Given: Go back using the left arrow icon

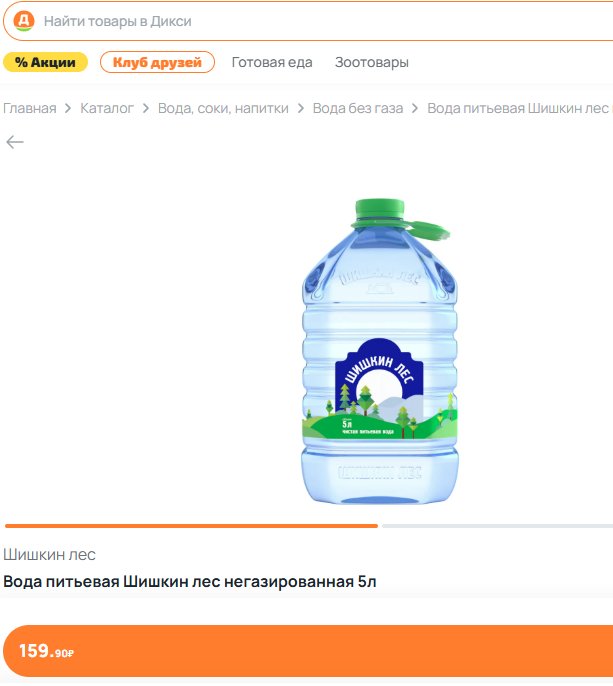Looking at the screenshot, I should 15,142.
